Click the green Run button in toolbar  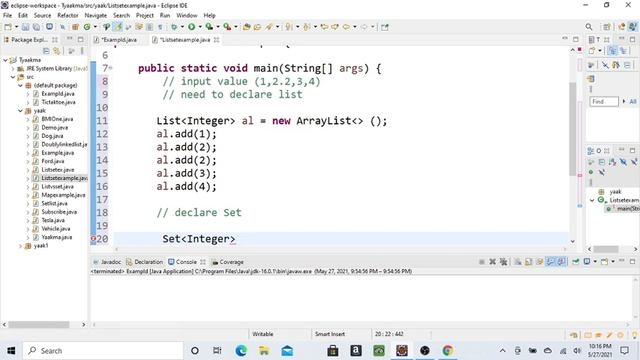click(x=191, y=27)
